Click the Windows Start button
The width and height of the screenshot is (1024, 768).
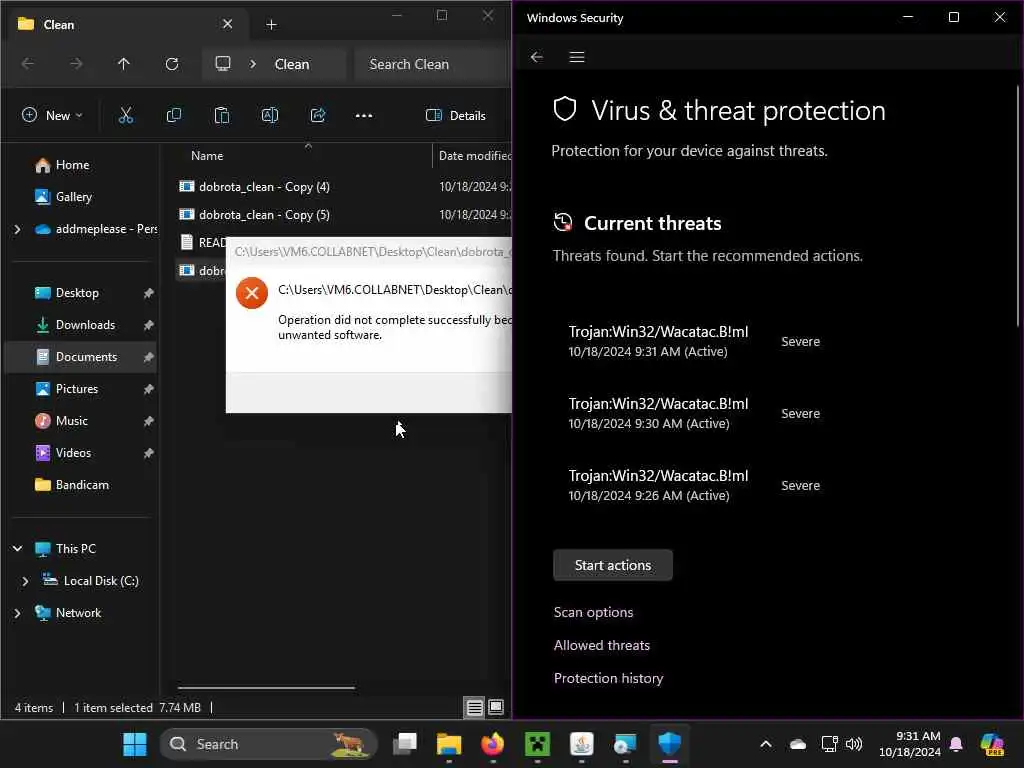[x=135, y=744]
